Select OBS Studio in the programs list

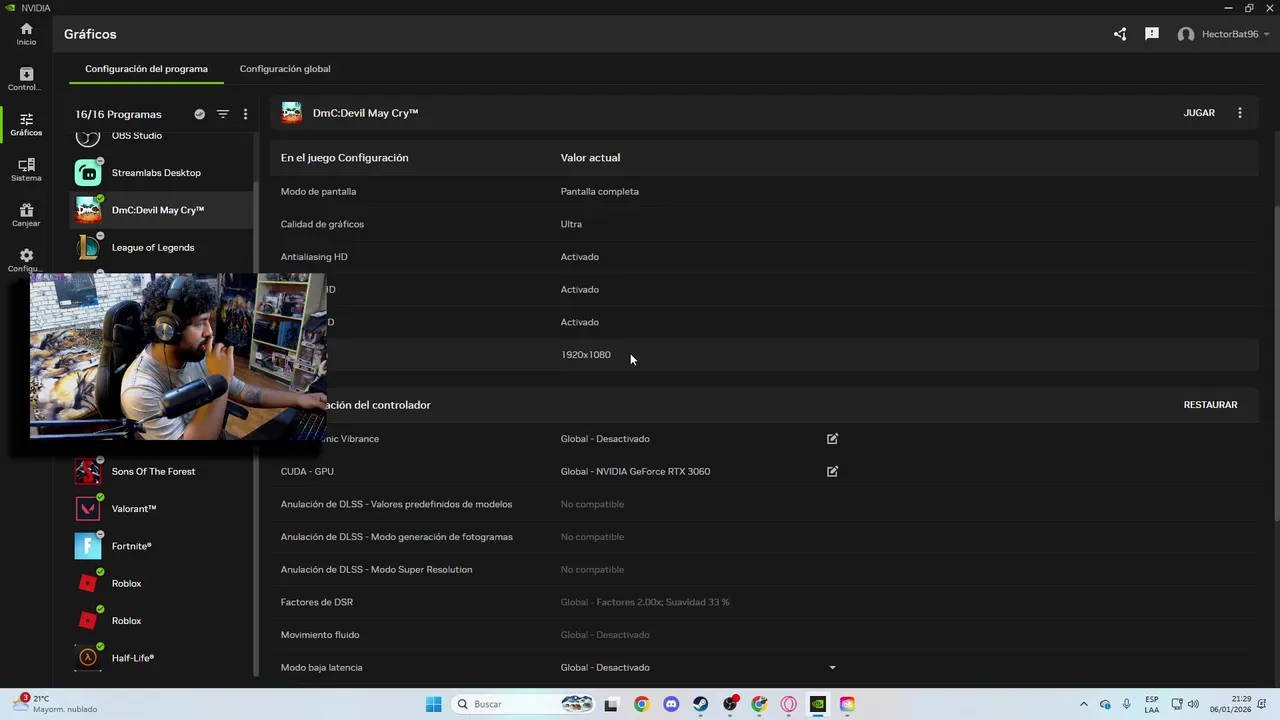(x=163, y=136)
